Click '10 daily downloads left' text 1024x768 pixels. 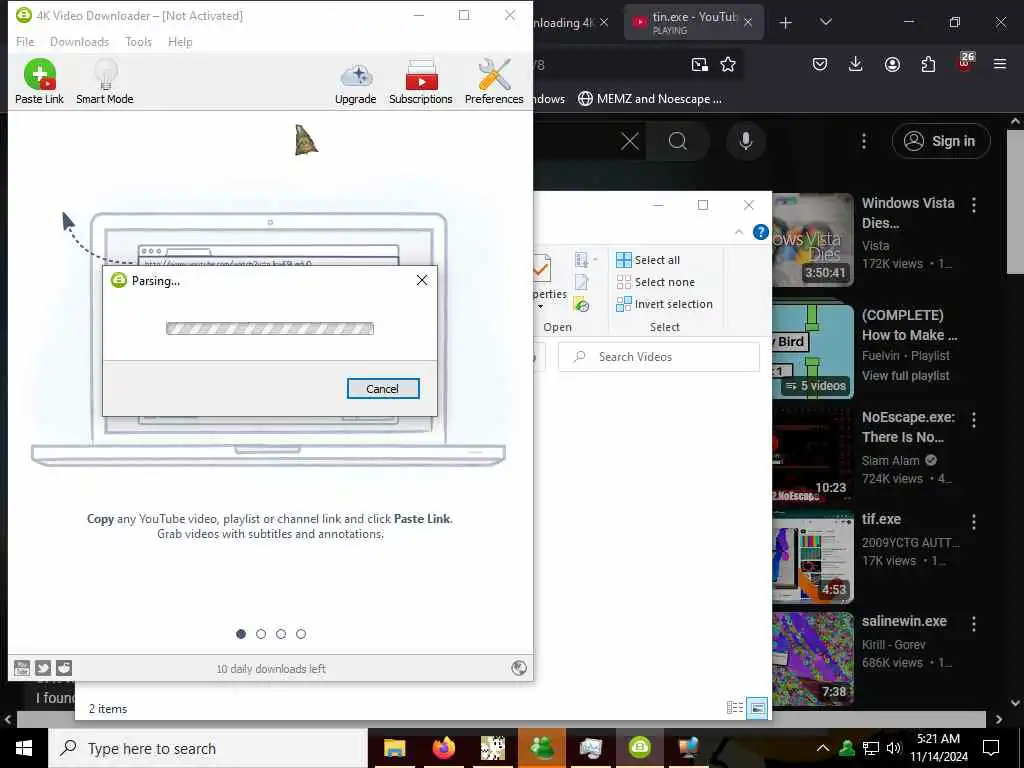[271, 669]
